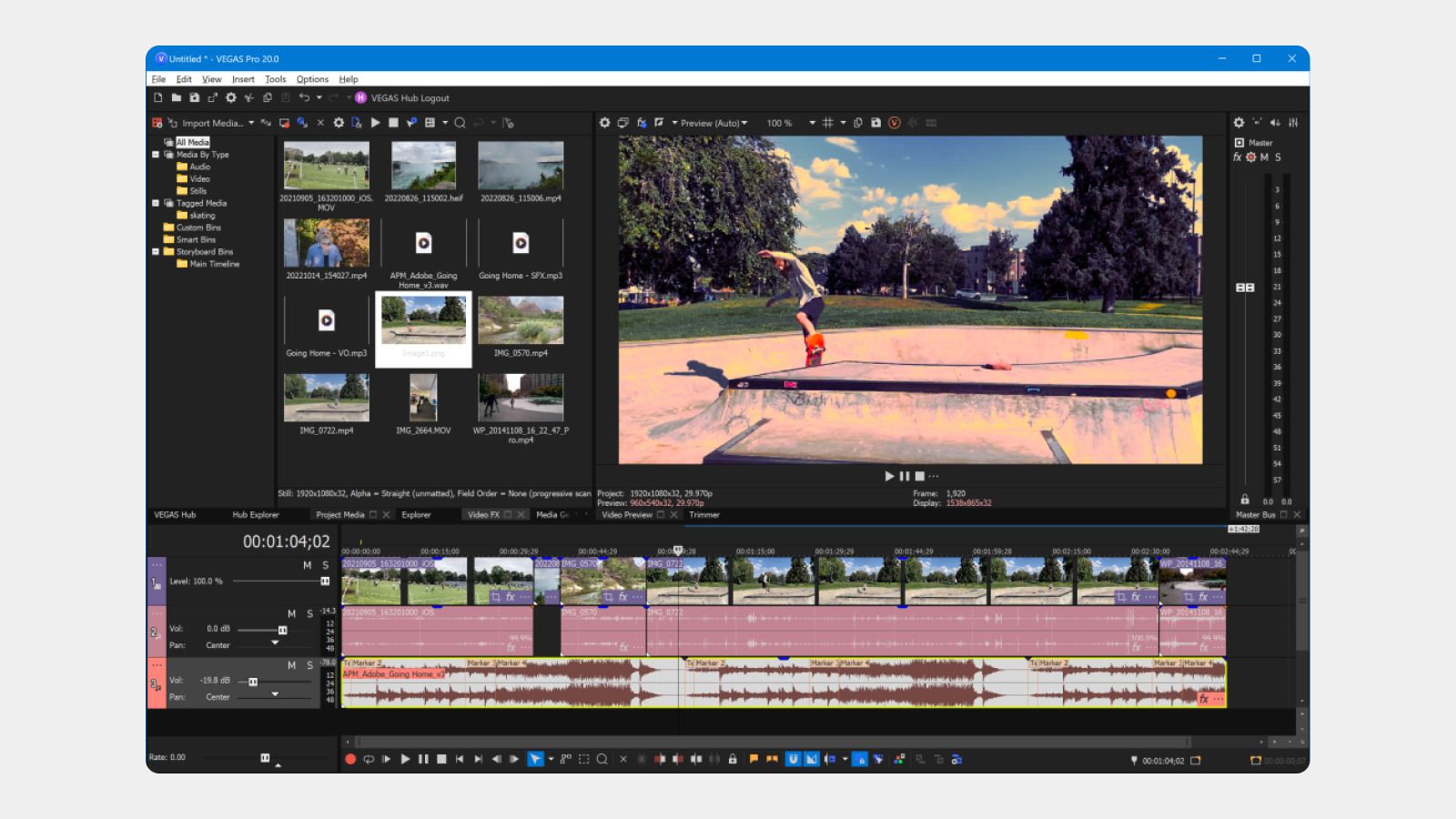
Task: Open the Insert menu
Action: (243, 79)
